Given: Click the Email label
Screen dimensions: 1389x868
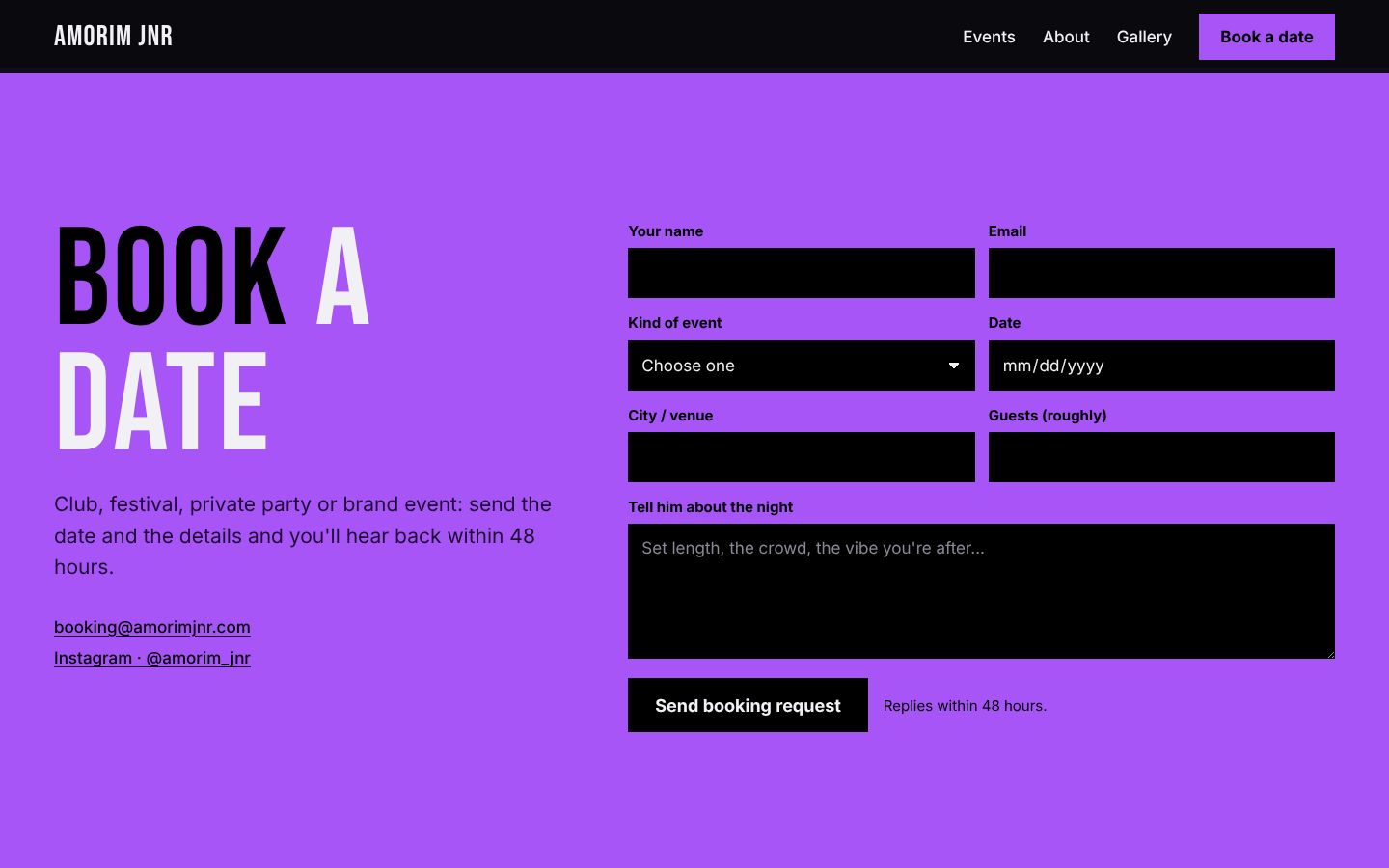Looking at the screenshot, I should pyautogui.click(x=1007, y=231).
